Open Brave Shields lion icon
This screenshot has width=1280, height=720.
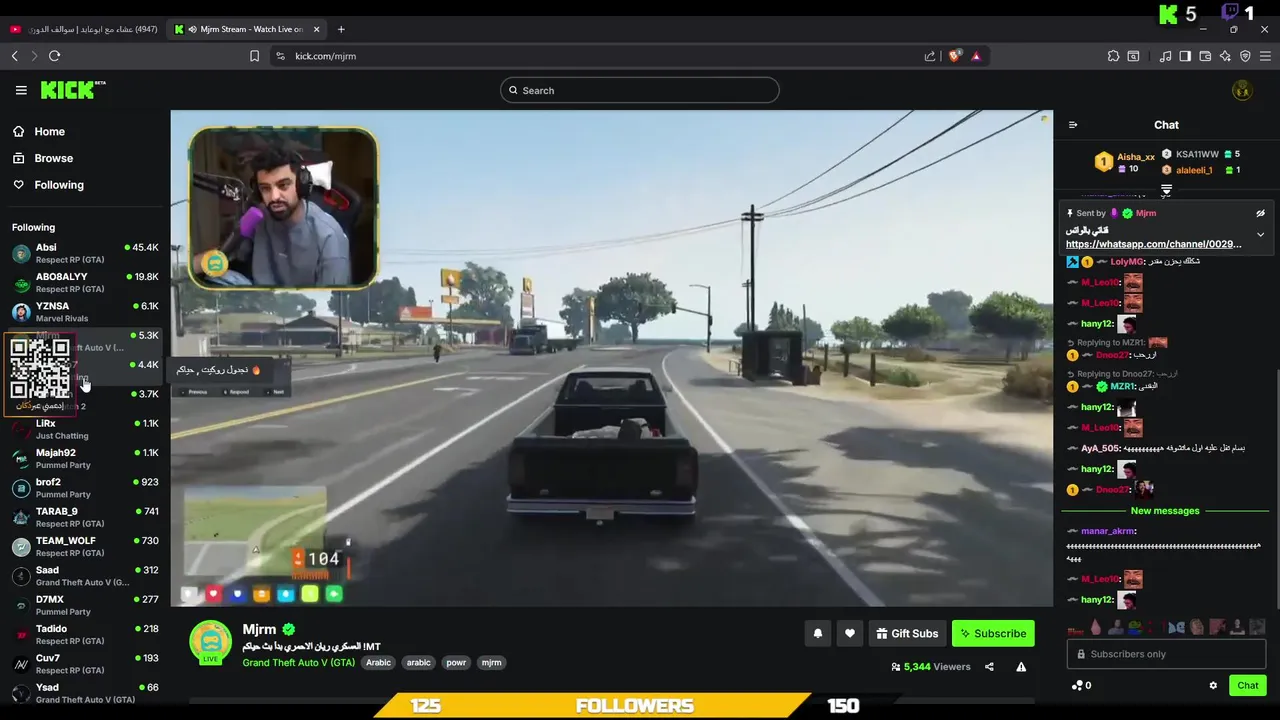[954, 56]
